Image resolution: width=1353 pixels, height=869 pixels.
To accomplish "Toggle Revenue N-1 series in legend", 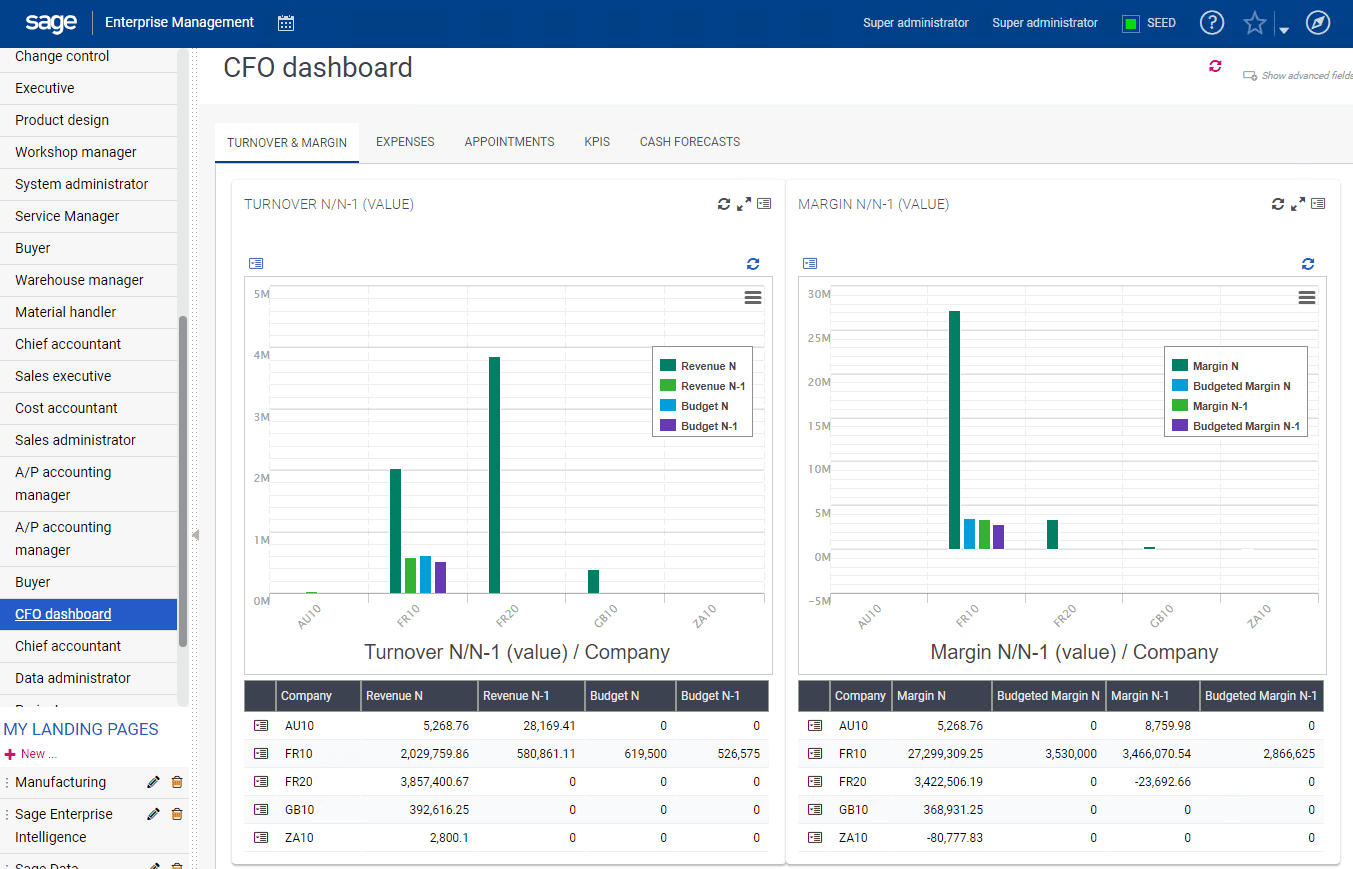I will 702,386.
